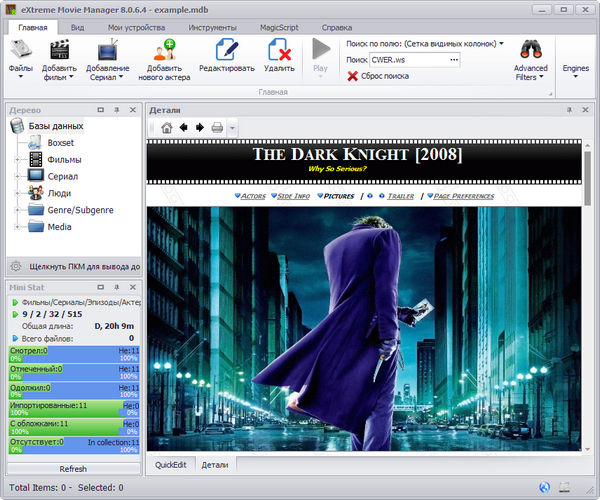Pin the Дерево panel with pushpin
The height and width of the screenshot is (500, 600).
(115, 109)
